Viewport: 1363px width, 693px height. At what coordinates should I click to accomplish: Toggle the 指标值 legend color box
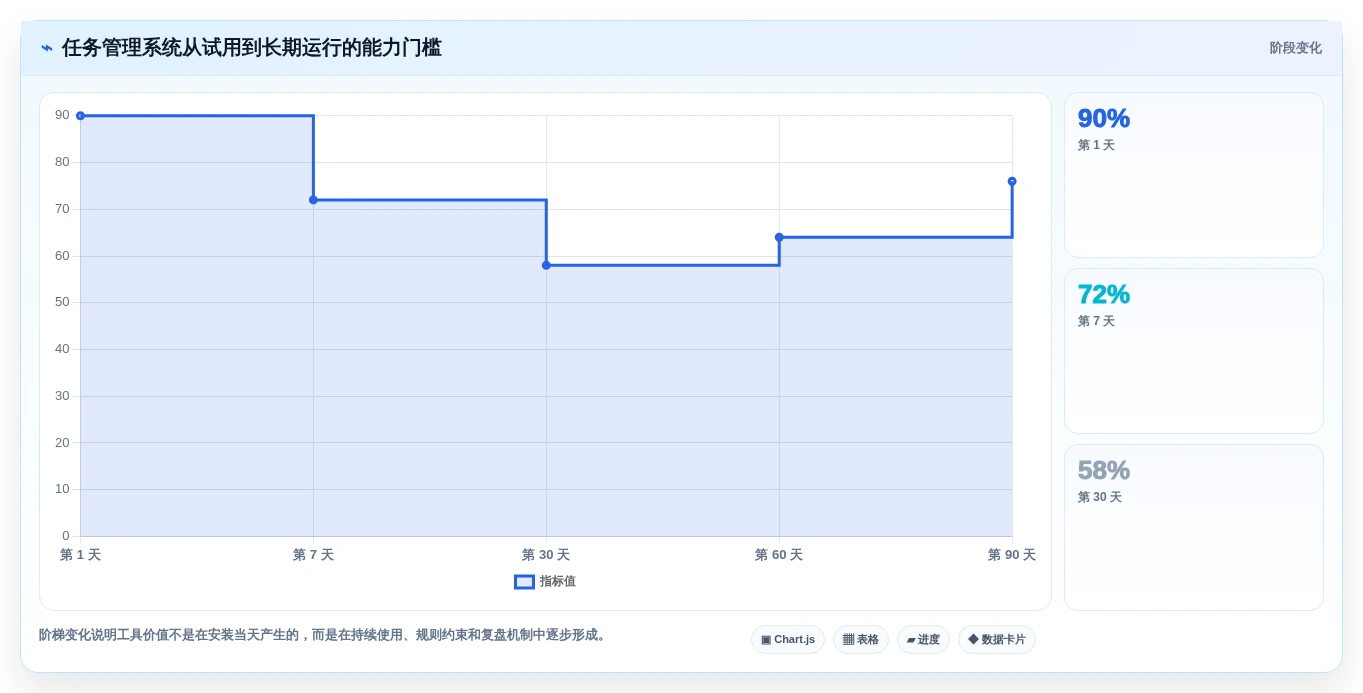point(524,582)
